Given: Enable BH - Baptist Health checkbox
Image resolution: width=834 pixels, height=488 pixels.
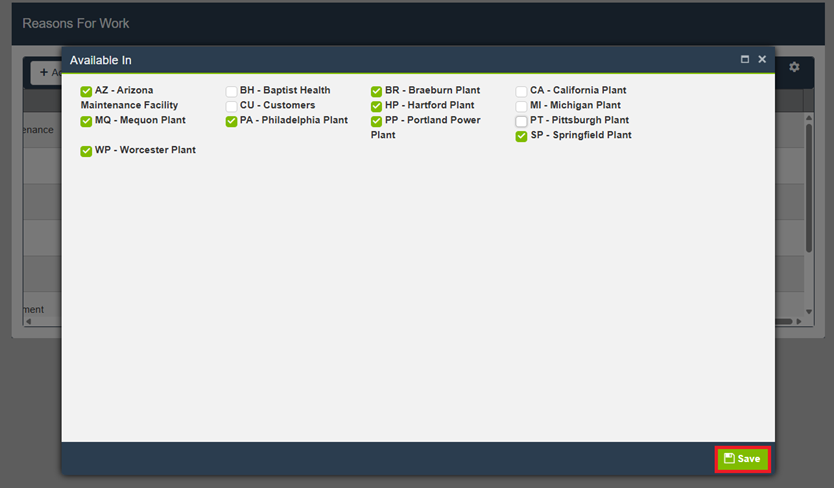Looking at the screenshot, I should coord(231,91).
